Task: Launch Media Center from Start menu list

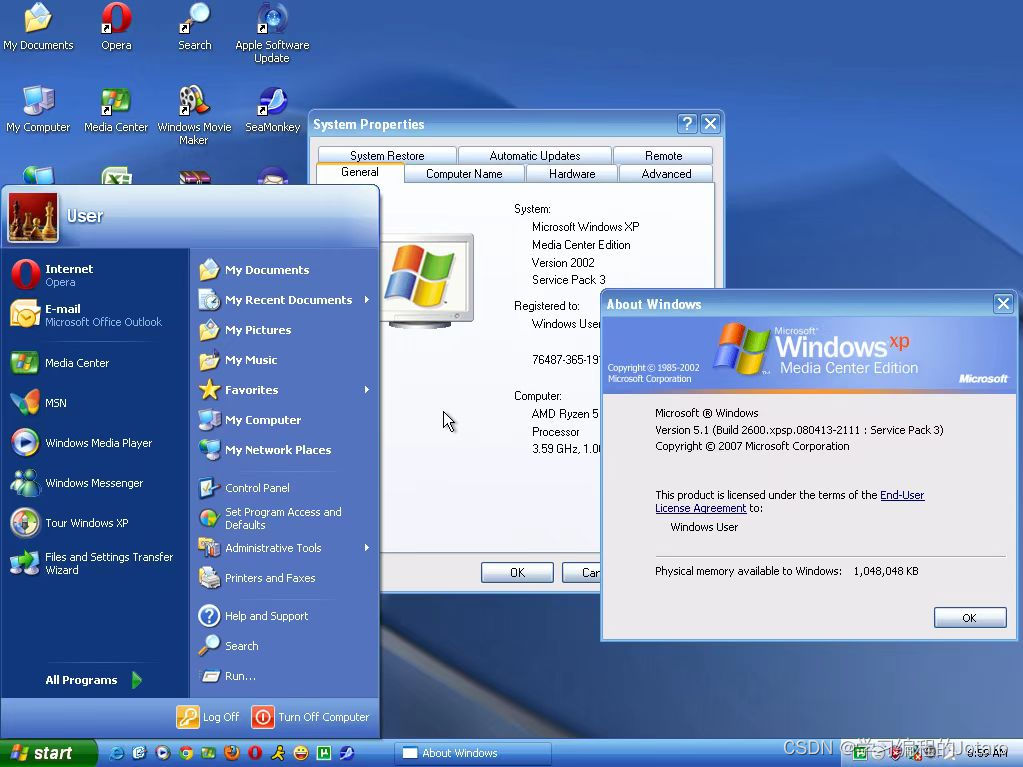Action: tap(96, 363)
